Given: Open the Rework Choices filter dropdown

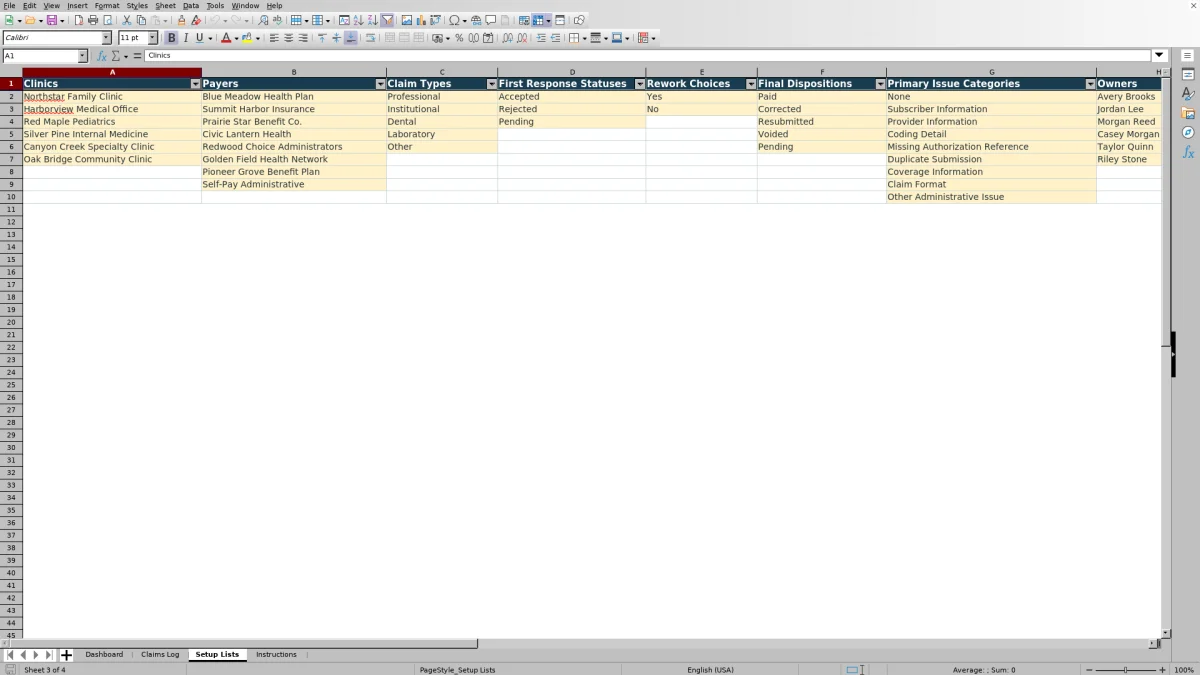Looking at the screenshot, I should (x=751, y=84).
